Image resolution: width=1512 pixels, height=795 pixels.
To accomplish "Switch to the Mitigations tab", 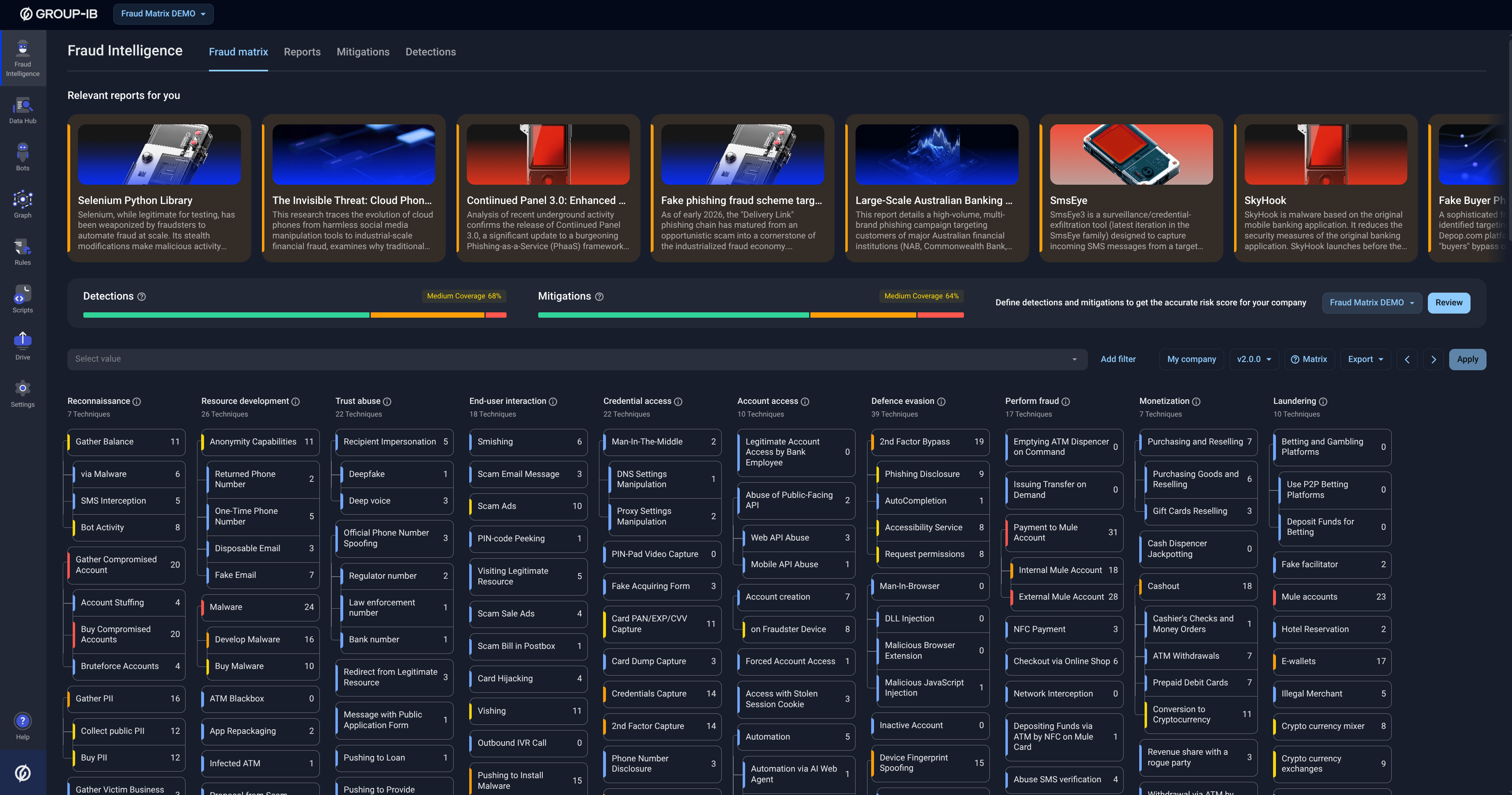I will coord(363,52).
